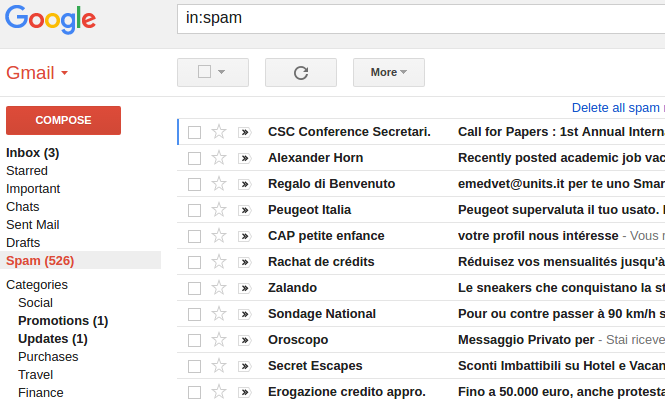Click importance marker for Secret Escapes

pos(245,366)
